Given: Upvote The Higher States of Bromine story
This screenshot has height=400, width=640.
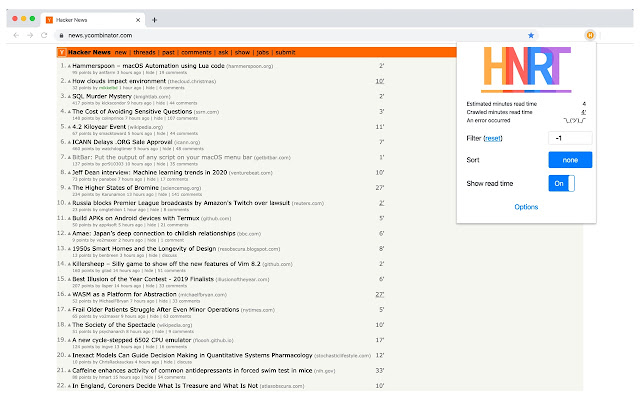Looking at the screenshot, I should coord(69,188).
